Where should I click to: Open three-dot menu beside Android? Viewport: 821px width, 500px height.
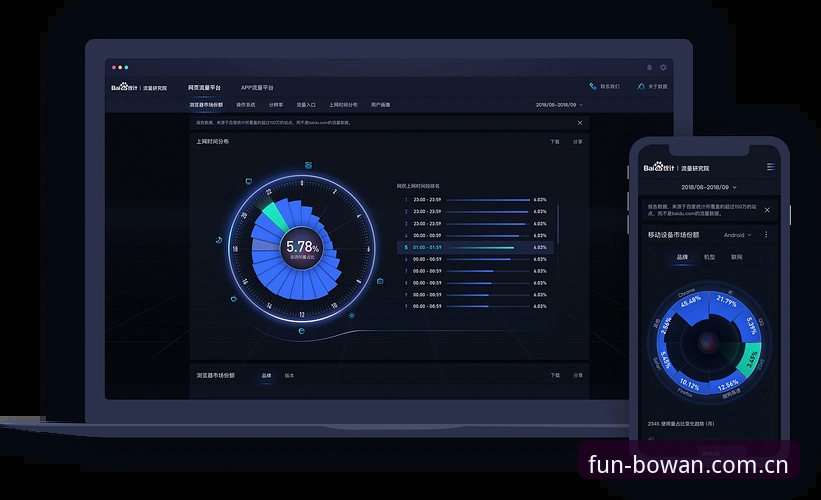point(766,235)
